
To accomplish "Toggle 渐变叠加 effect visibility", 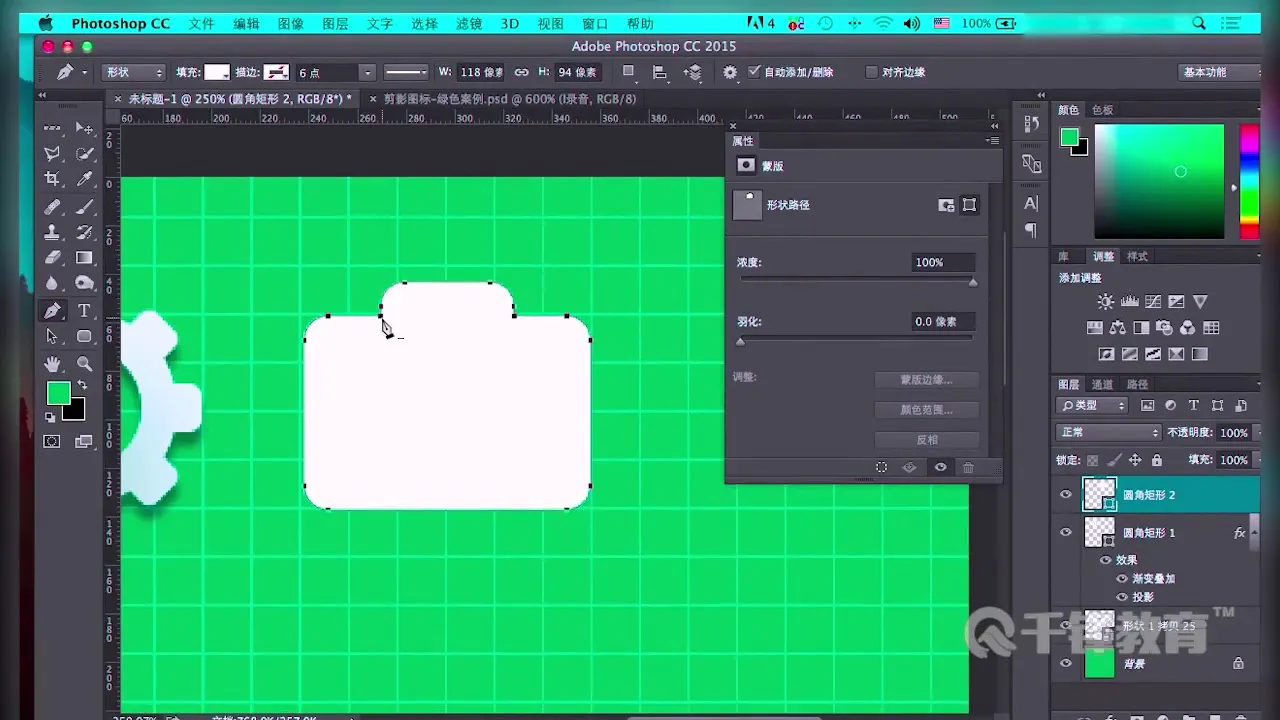I will tap(1122, 579).
